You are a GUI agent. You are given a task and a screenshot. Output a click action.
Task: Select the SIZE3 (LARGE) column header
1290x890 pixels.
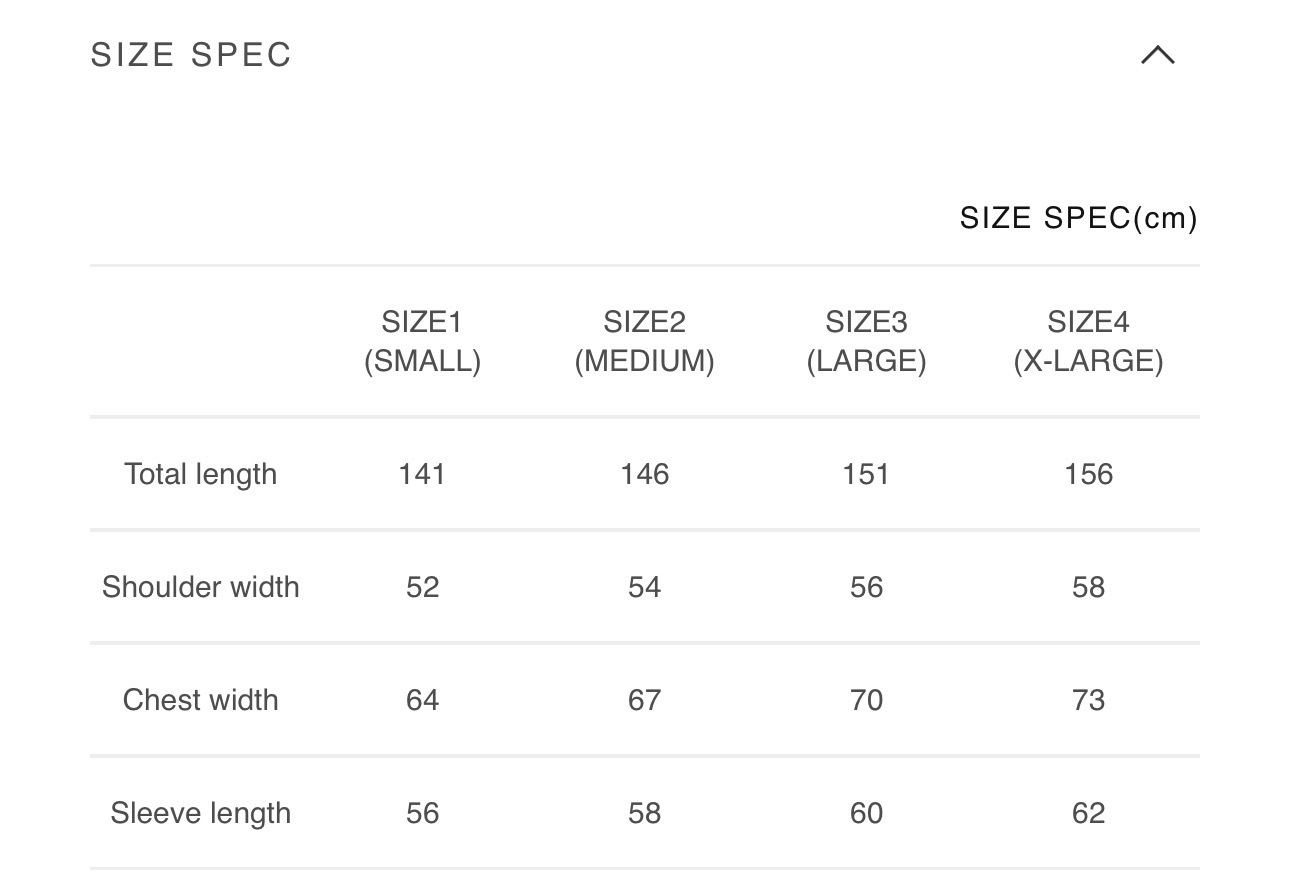(x=866, y=342)
